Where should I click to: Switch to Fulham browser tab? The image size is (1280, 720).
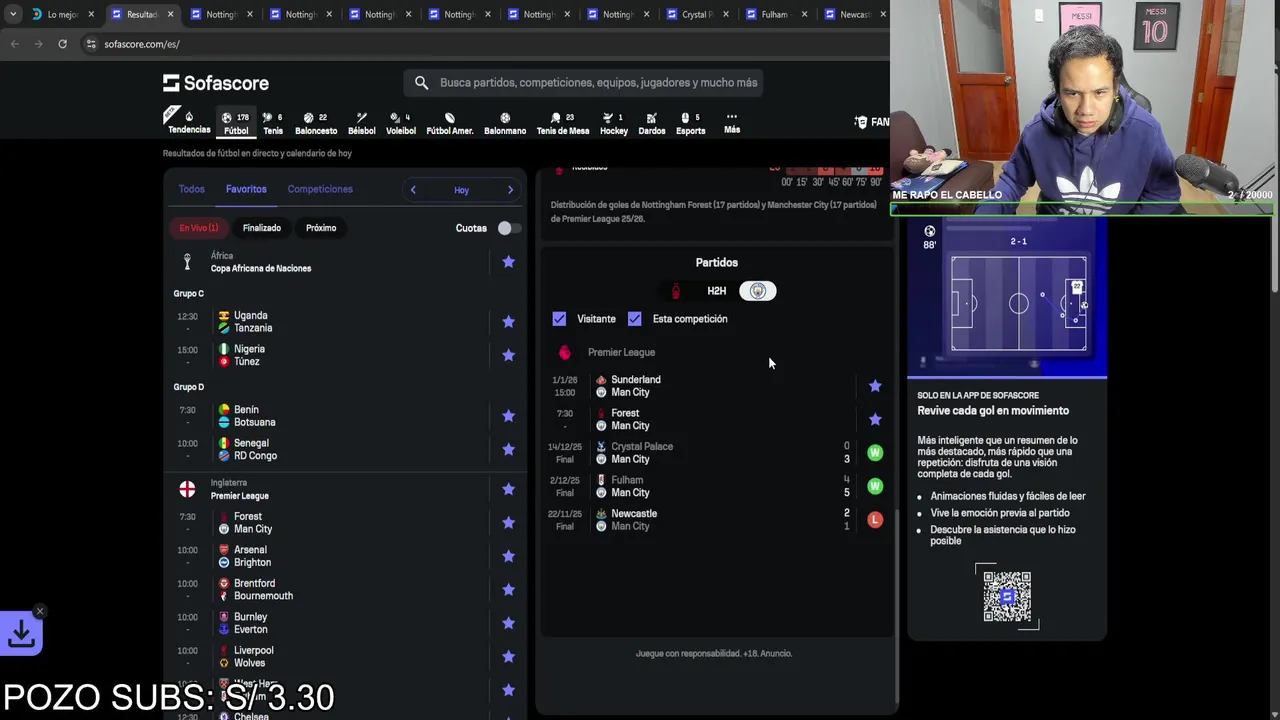point(776,15)
